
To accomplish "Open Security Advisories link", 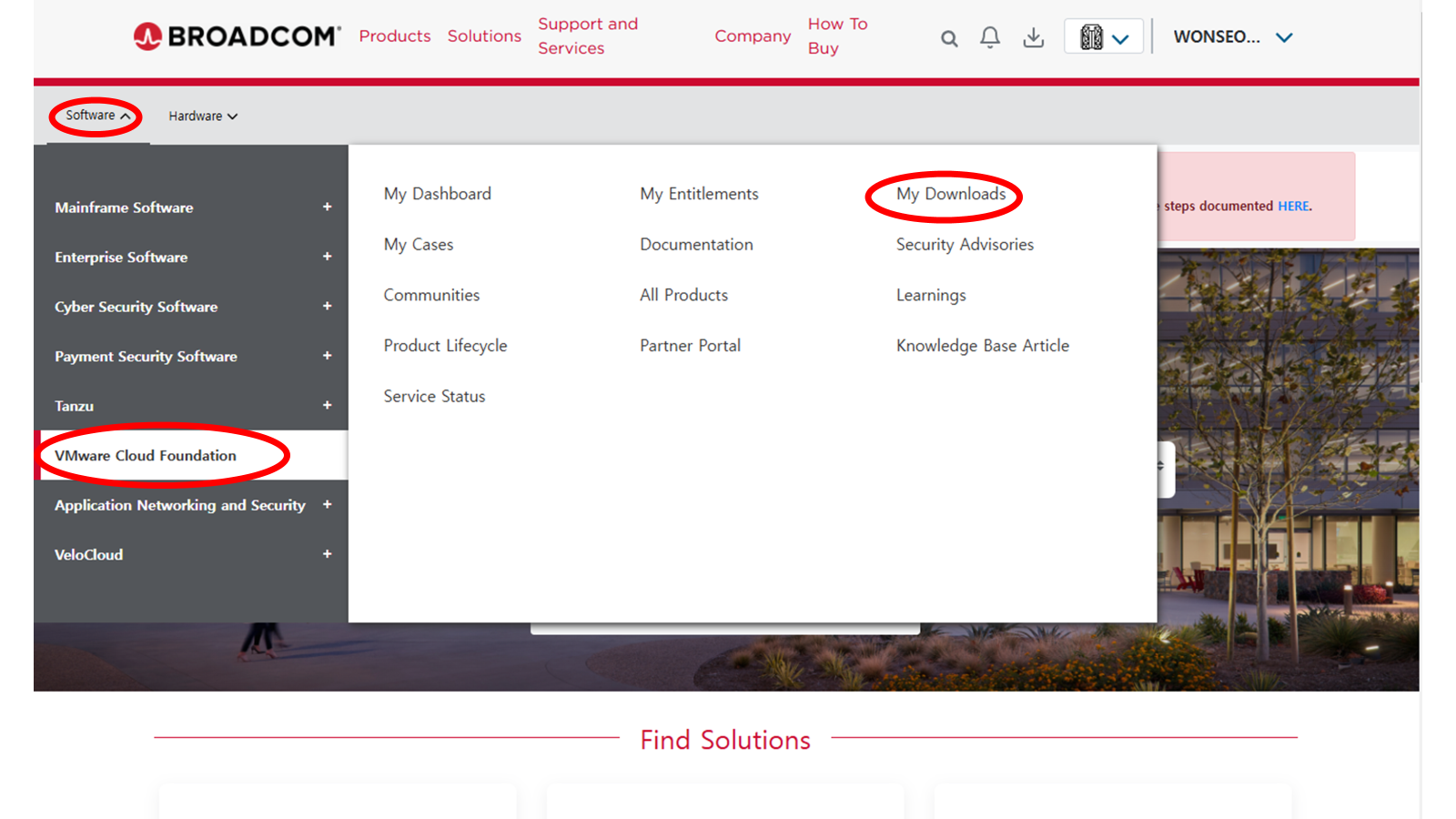I will click(x=965, y=245).
